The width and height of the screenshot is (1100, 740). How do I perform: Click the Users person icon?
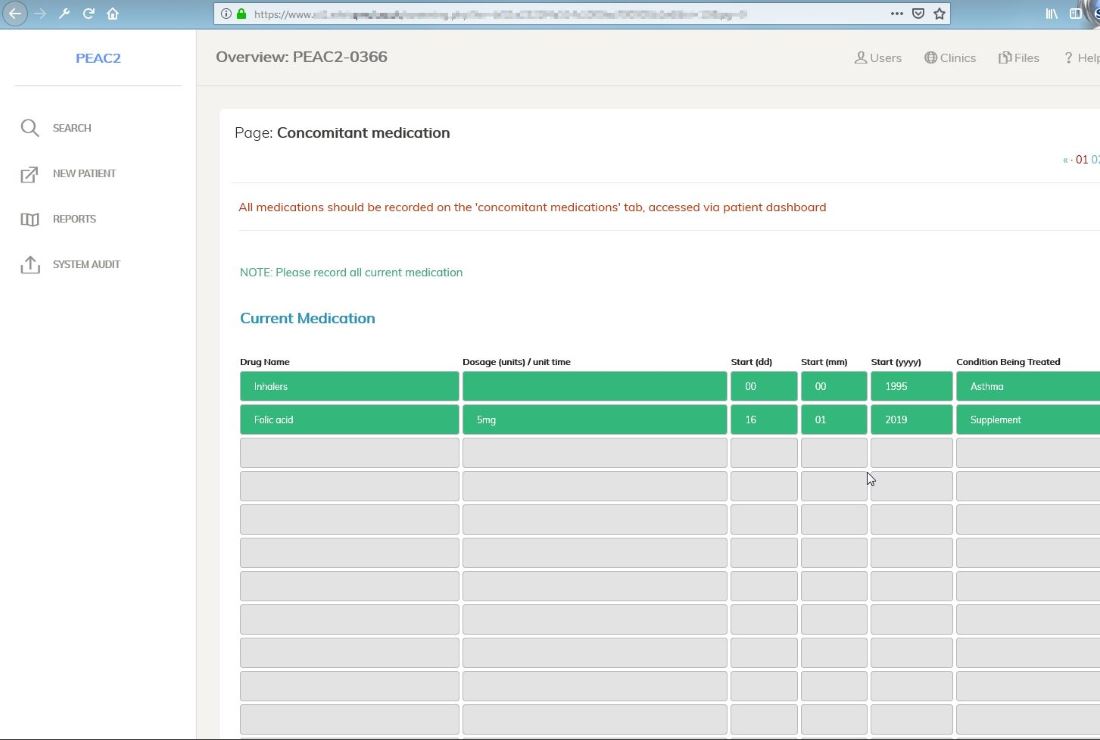click(x=860, y=58)
